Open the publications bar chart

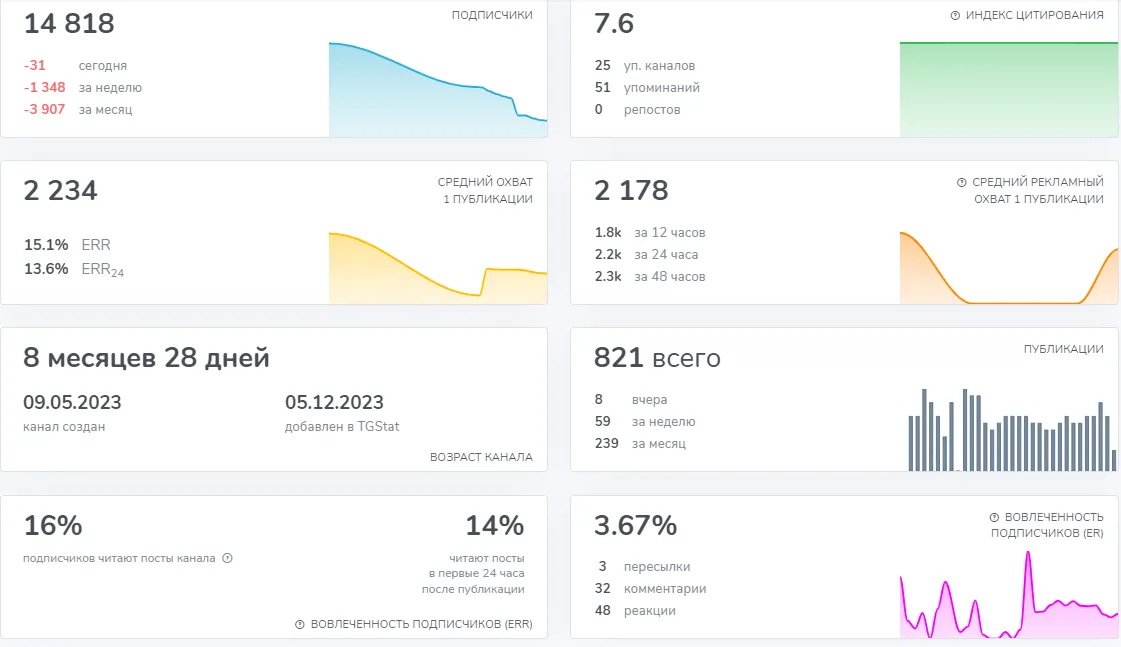[x=1012, y=430]
